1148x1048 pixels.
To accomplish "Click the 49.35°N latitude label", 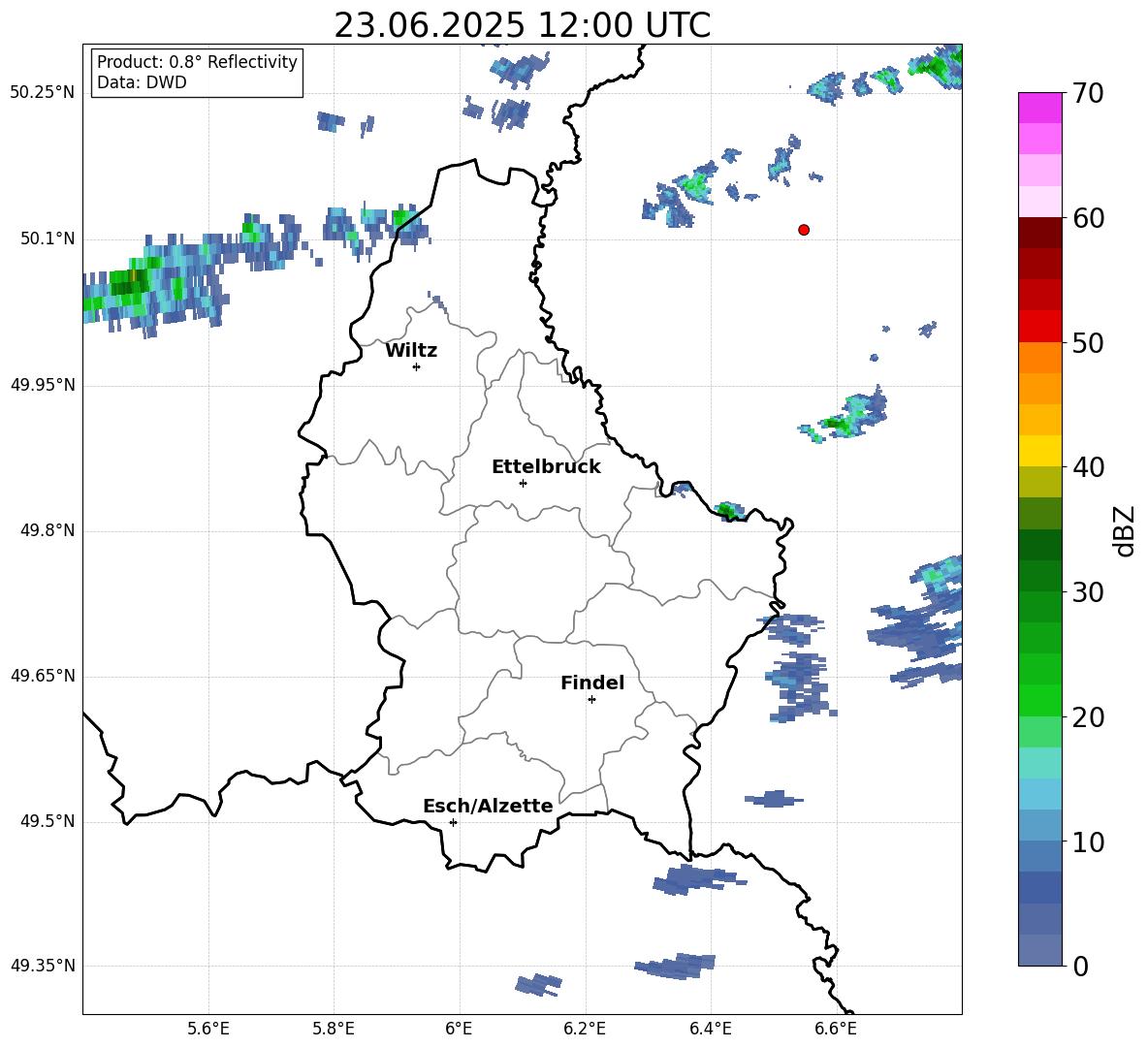I will coord(43,966).
